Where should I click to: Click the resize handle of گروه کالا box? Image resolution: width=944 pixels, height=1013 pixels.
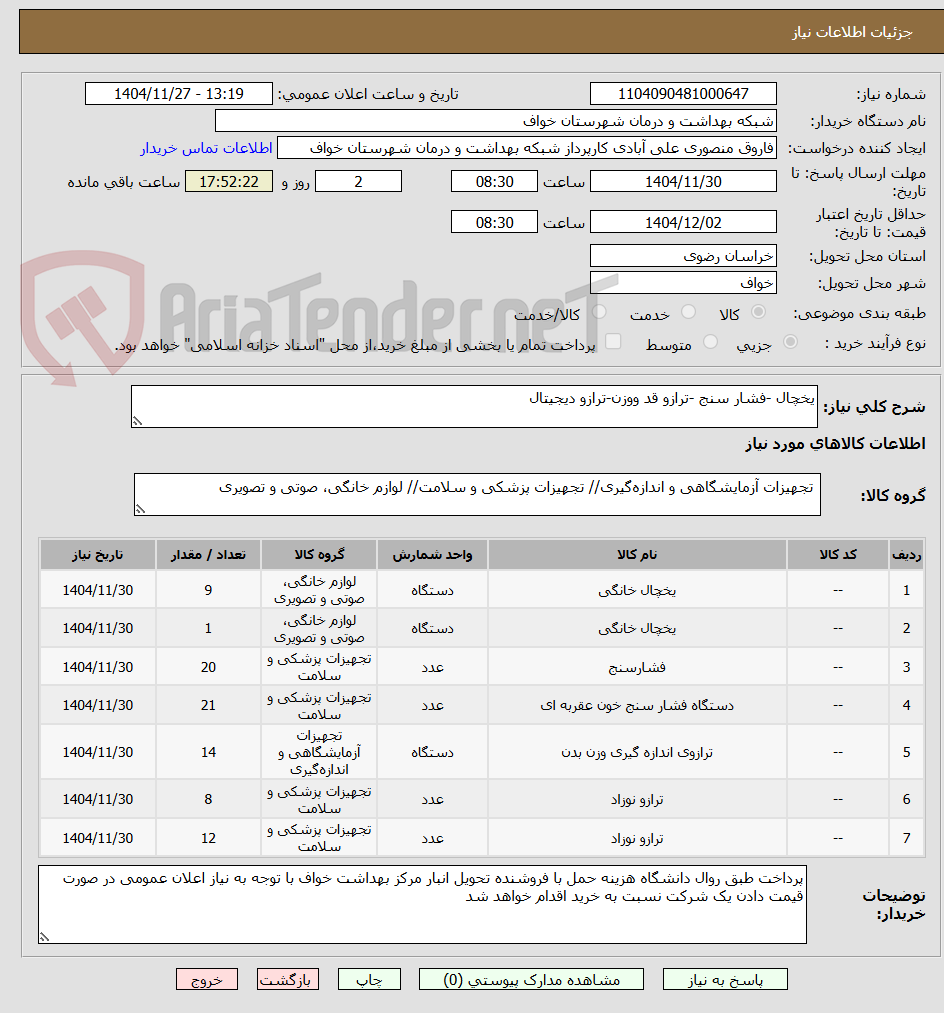pyautogui.click(x=140, y=510)
